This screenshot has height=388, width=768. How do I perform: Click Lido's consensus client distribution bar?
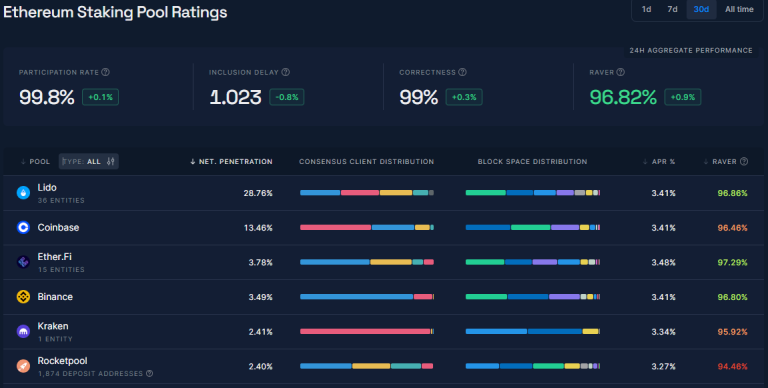[367, 193]
